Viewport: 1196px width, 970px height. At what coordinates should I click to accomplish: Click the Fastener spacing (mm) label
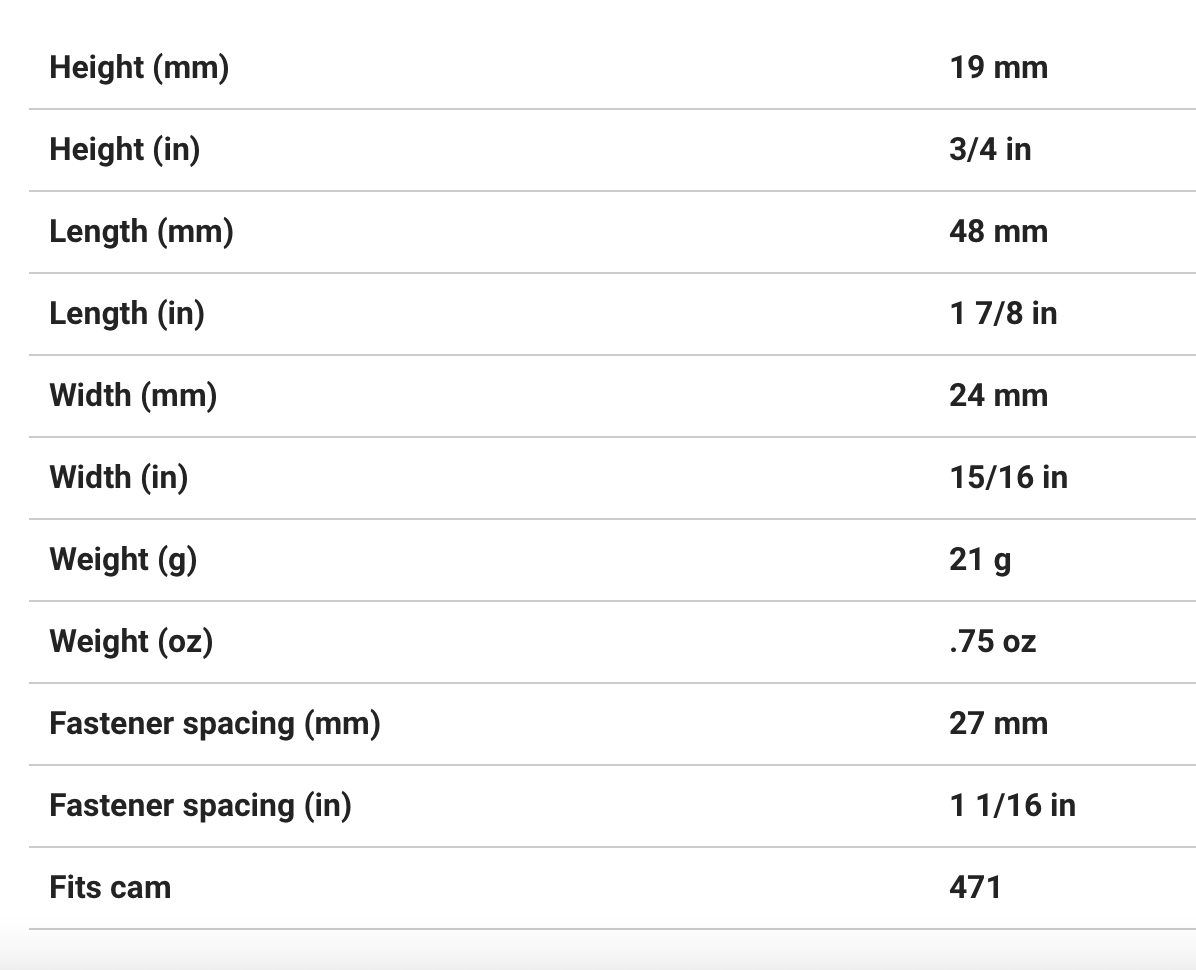point(215,724)
